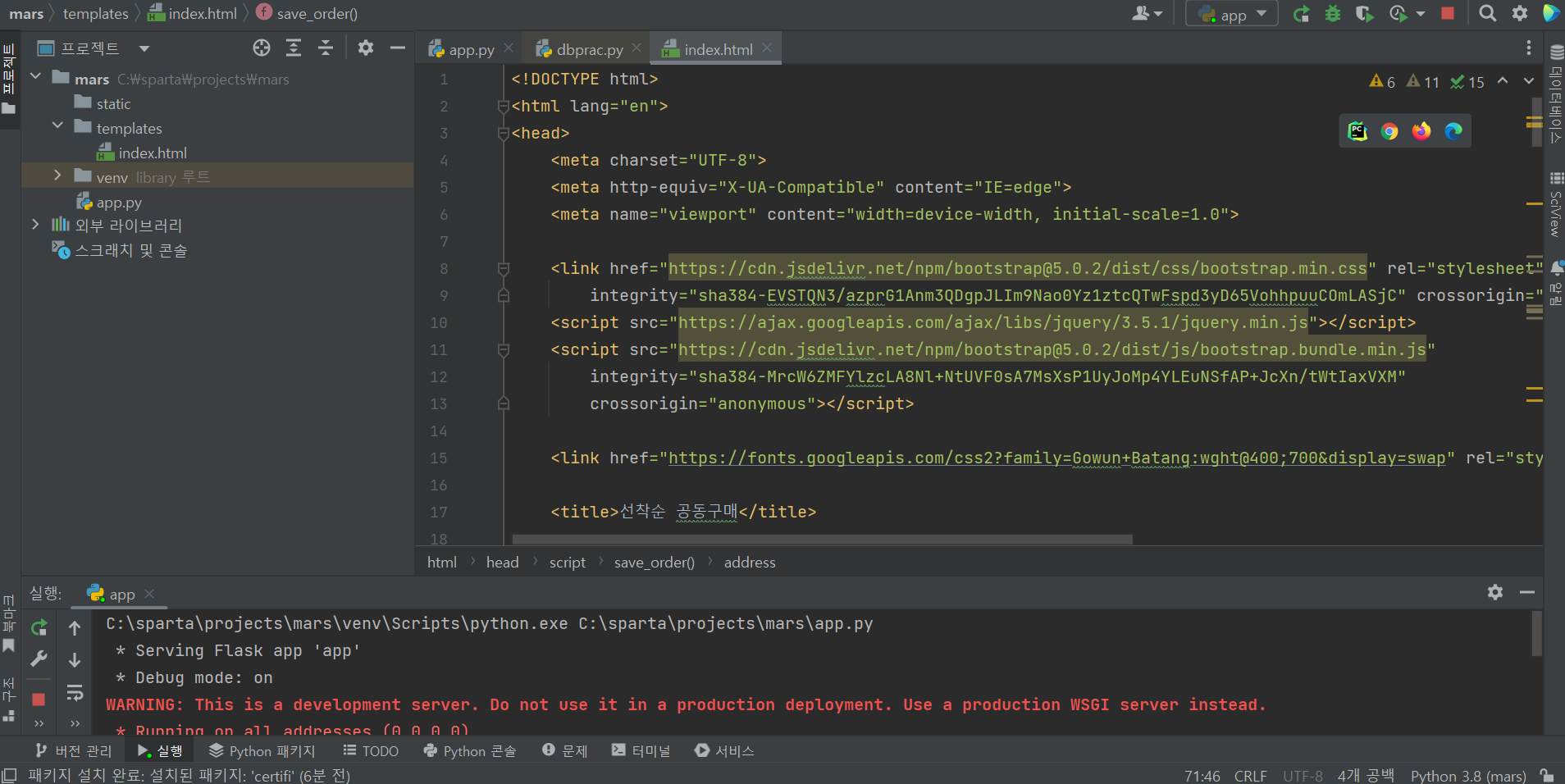Close the dbprac.py tab
The image size is (1565, 784).
tap(636, 48)
